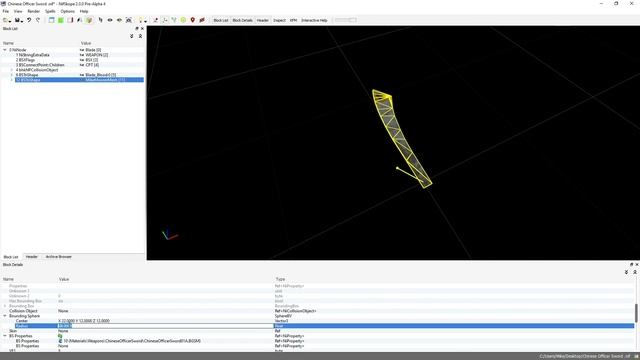Click the green circle toolbar icon
This screenshot has height=360, width=640.
pos(183,20)
